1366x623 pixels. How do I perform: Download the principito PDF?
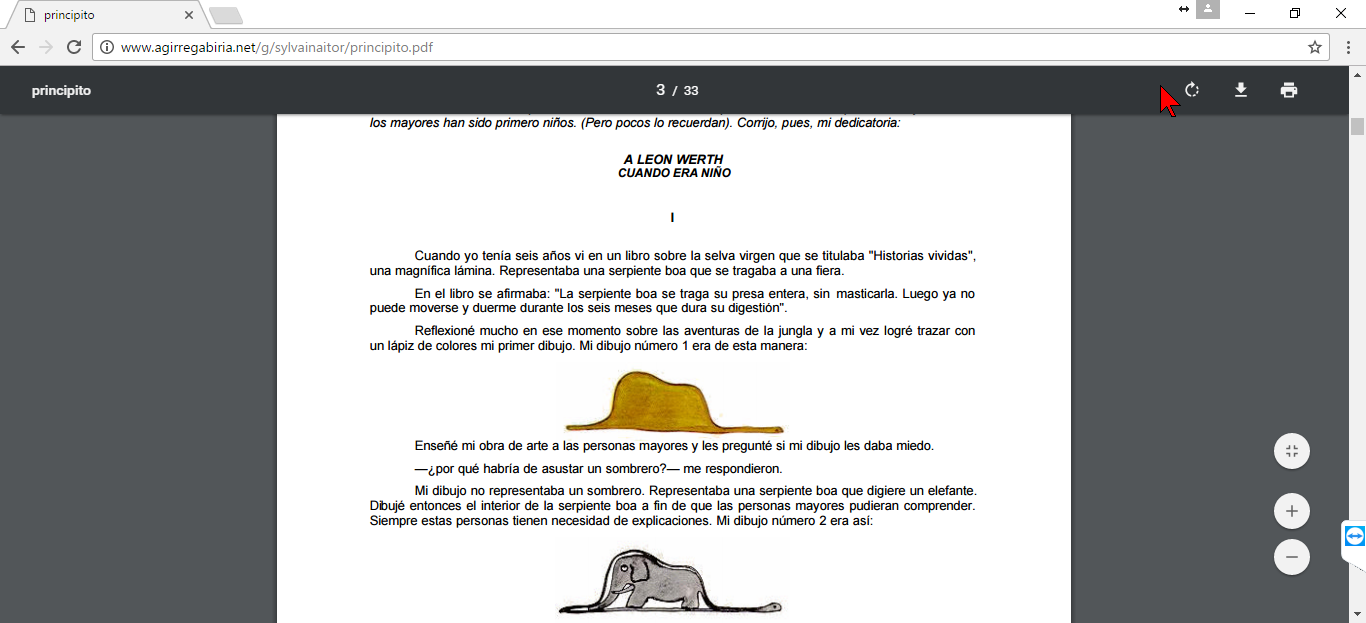tap(1241, 90)
